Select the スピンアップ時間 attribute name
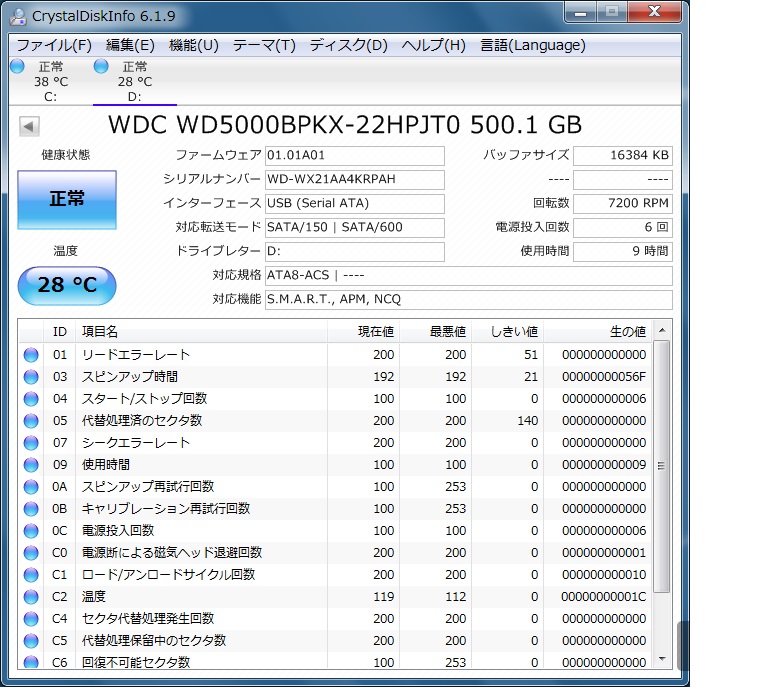The height and width of the screenshot is (687, 768). coord(130,377)
